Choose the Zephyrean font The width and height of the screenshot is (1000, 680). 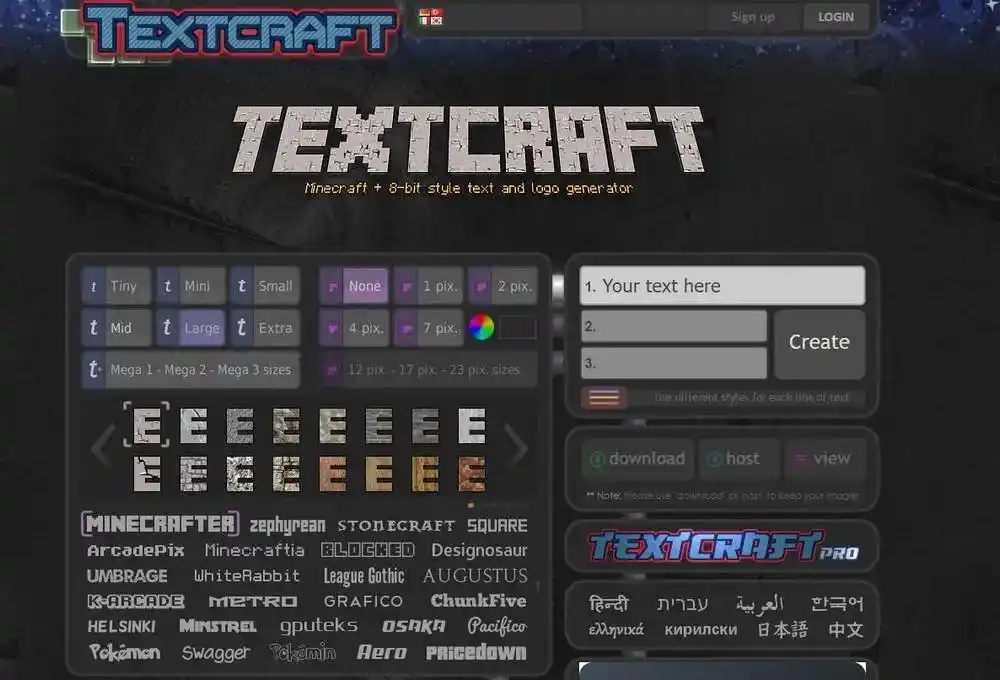[288, 525]
